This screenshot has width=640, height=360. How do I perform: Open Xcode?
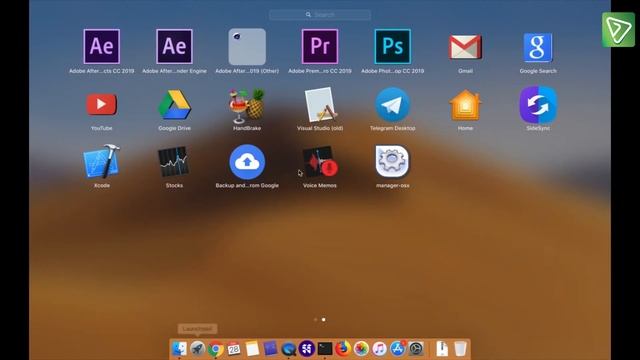102,162
